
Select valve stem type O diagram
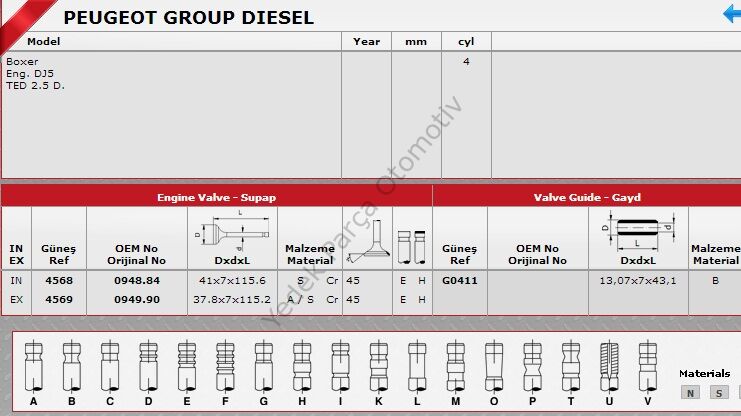tap(494, 366)
